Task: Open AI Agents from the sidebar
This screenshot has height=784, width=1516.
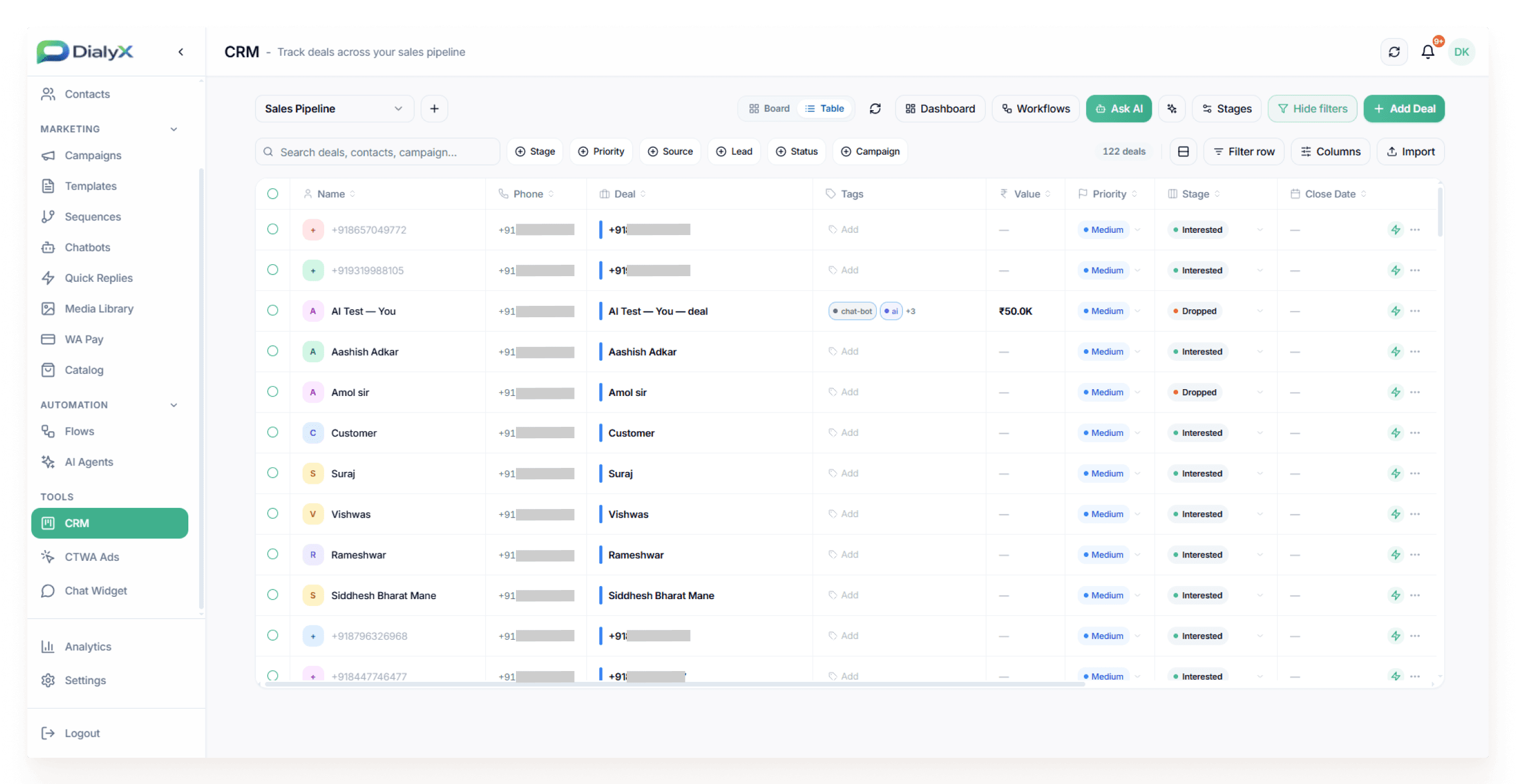Action: (89, 462)
